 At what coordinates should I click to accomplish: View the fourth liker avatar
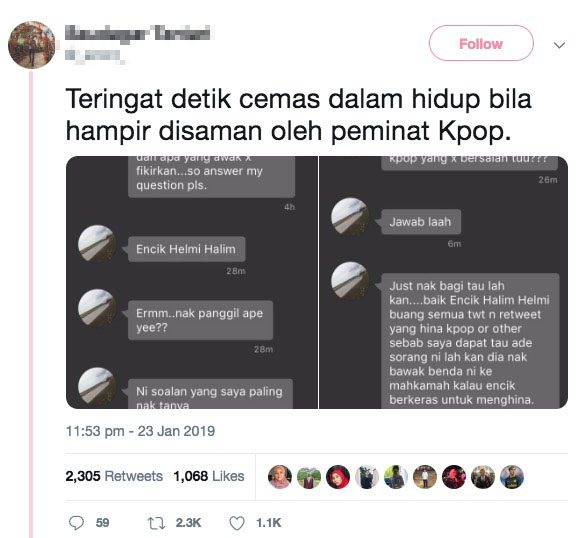pyautogui.click(x=367, y=477)
